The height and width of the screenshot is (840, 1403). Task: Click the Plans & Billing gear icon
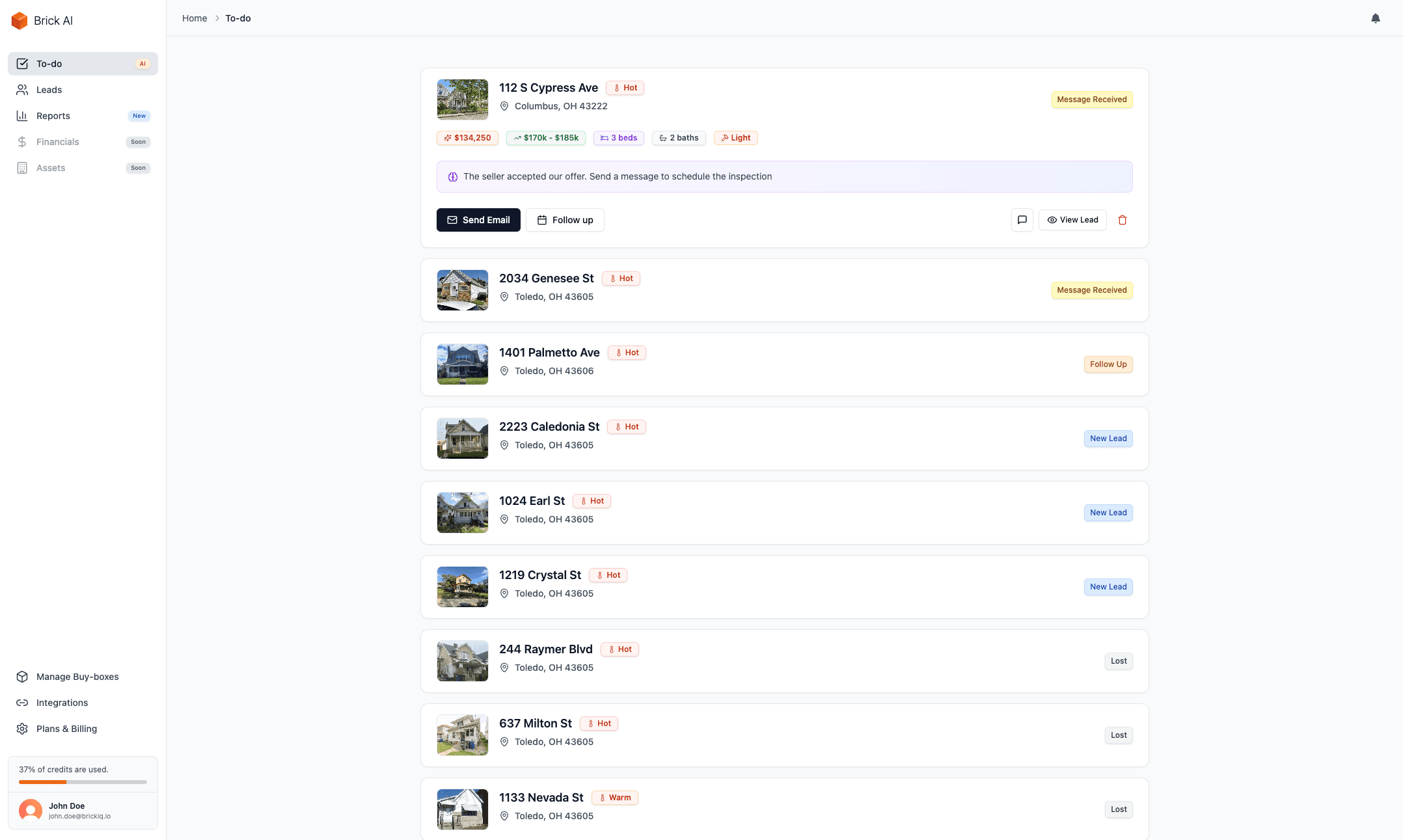pos(22,729)
